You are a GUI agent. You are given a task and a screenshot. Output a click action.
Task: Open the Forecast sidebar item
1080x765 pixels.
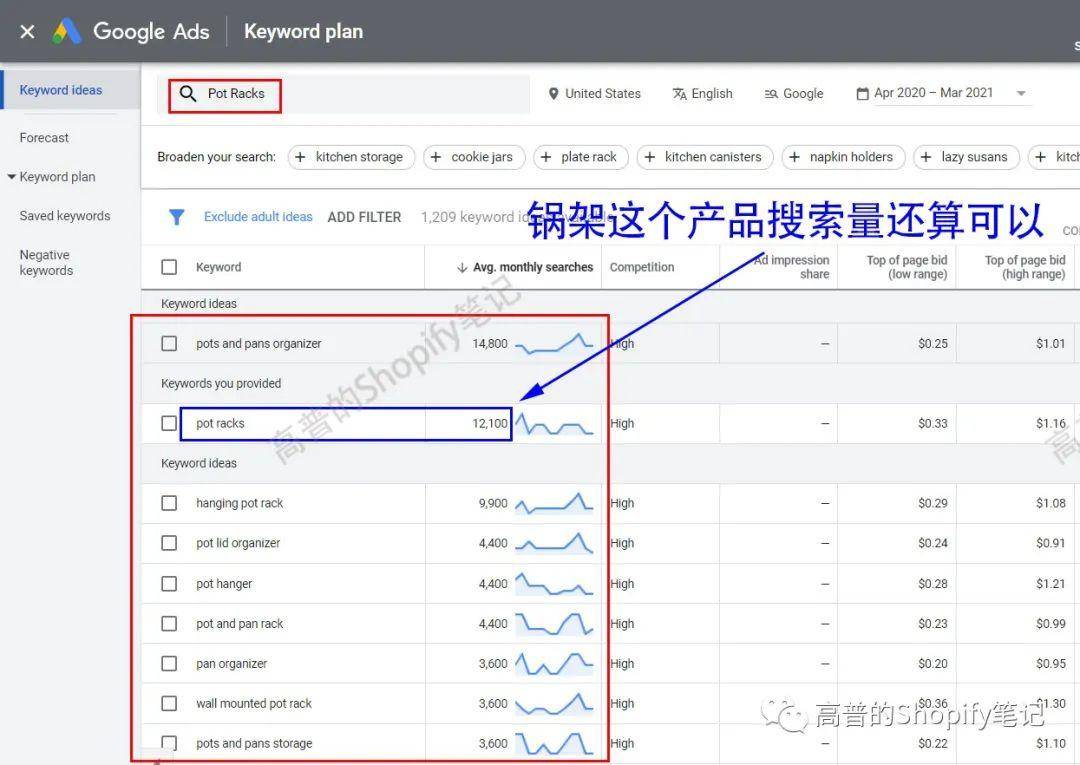click(44, 138)
